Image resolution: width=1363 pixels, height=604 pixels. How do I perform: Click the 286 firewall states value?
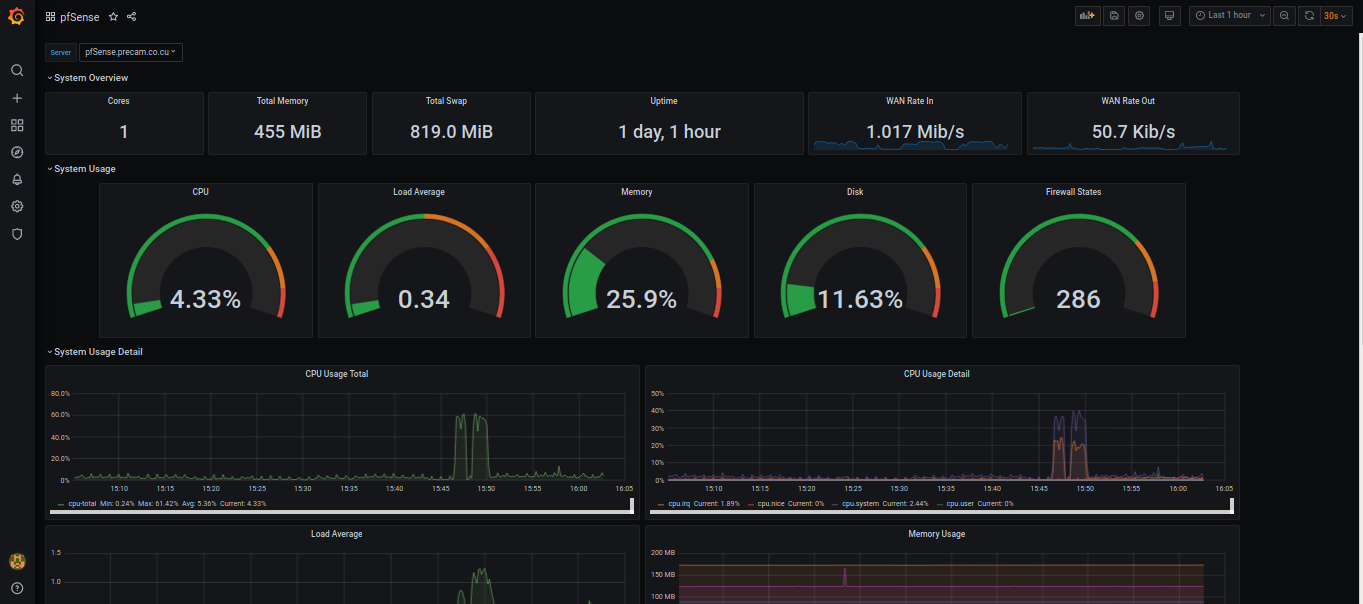pyautogui.click(x=1078, y=299)
